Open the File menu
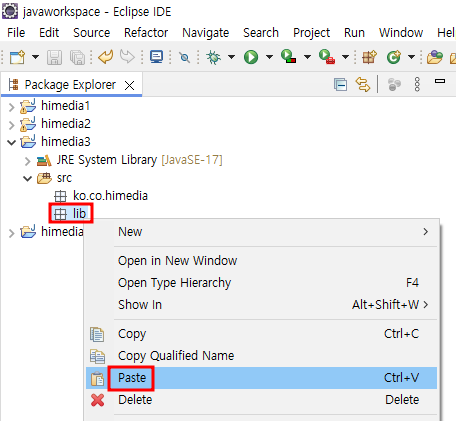This screenshot has height=421, width=456. (x=16, y=33)
